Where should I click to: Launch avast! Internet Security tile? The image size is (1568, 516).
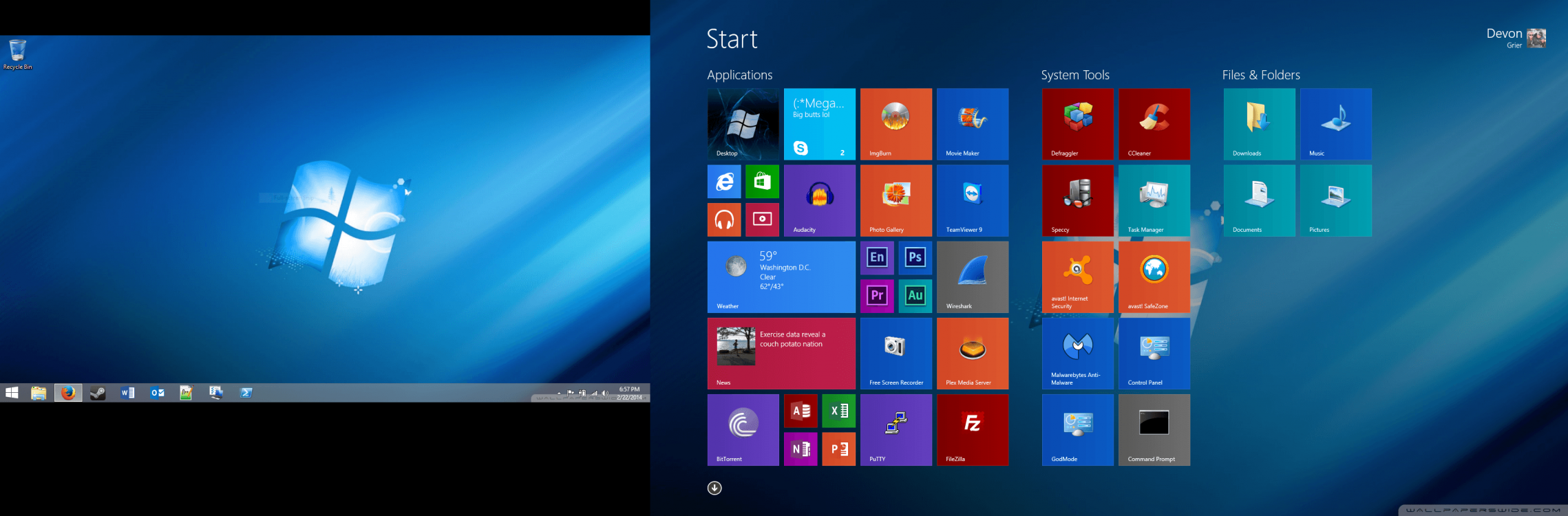[x=1078, y=277]
